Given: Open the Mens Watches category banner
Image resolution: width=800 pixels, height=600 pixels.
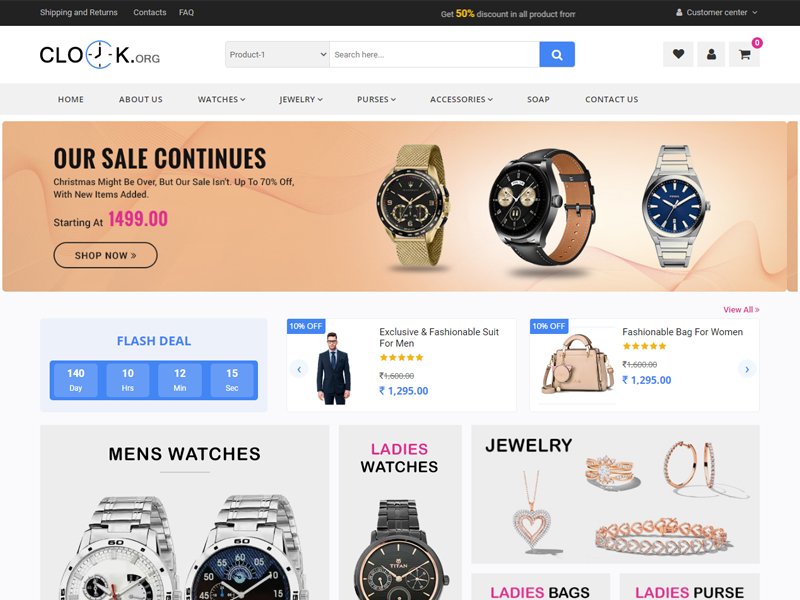Looking at the screenshot, I should click(185, 512).
